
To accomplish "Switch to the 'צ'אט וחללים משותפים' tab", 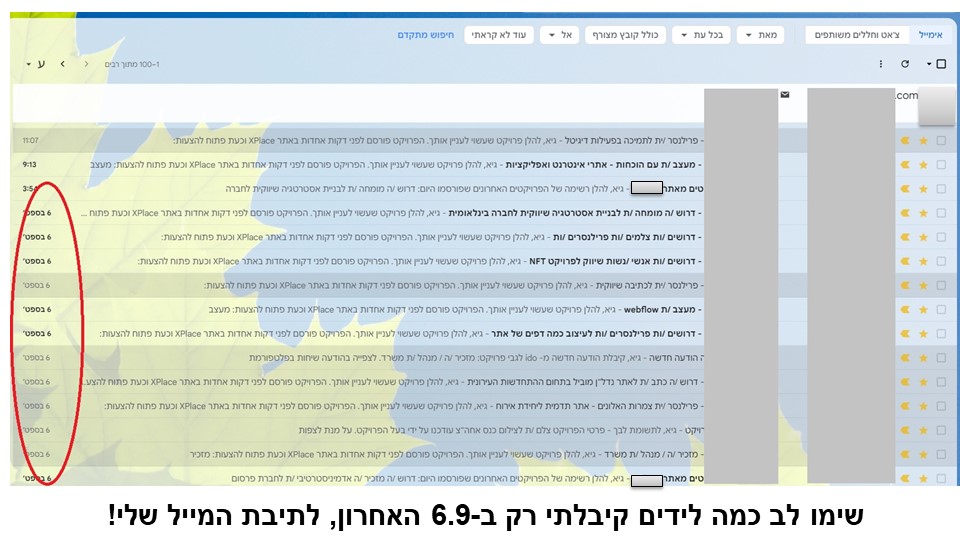I will (x=852, y=35).
